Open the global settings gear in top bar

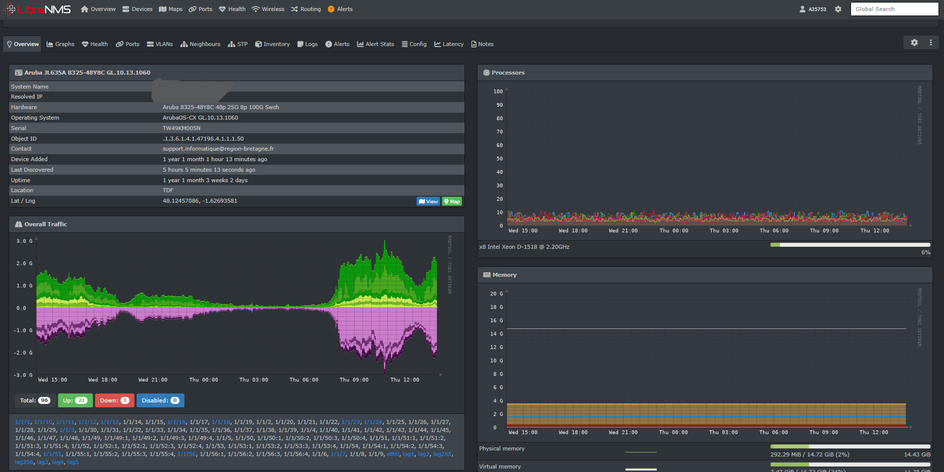[838, 9]
